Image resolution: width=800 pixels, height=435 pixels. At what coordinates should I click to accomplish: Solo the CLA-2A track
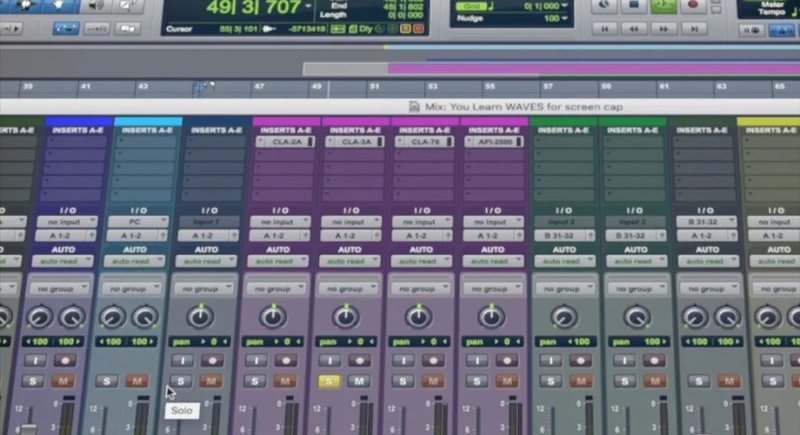point(255,381)
